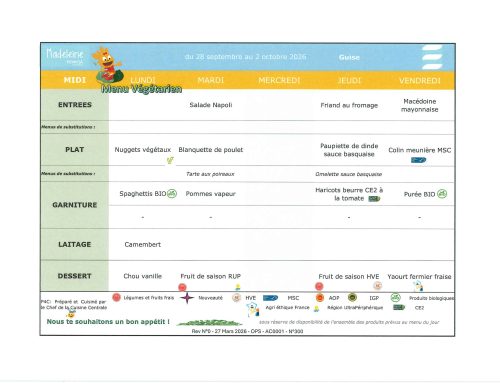500x383 pixels.
Task: Click the Purée BIO text
Action: pyautogui.click(x=420, y=194)
